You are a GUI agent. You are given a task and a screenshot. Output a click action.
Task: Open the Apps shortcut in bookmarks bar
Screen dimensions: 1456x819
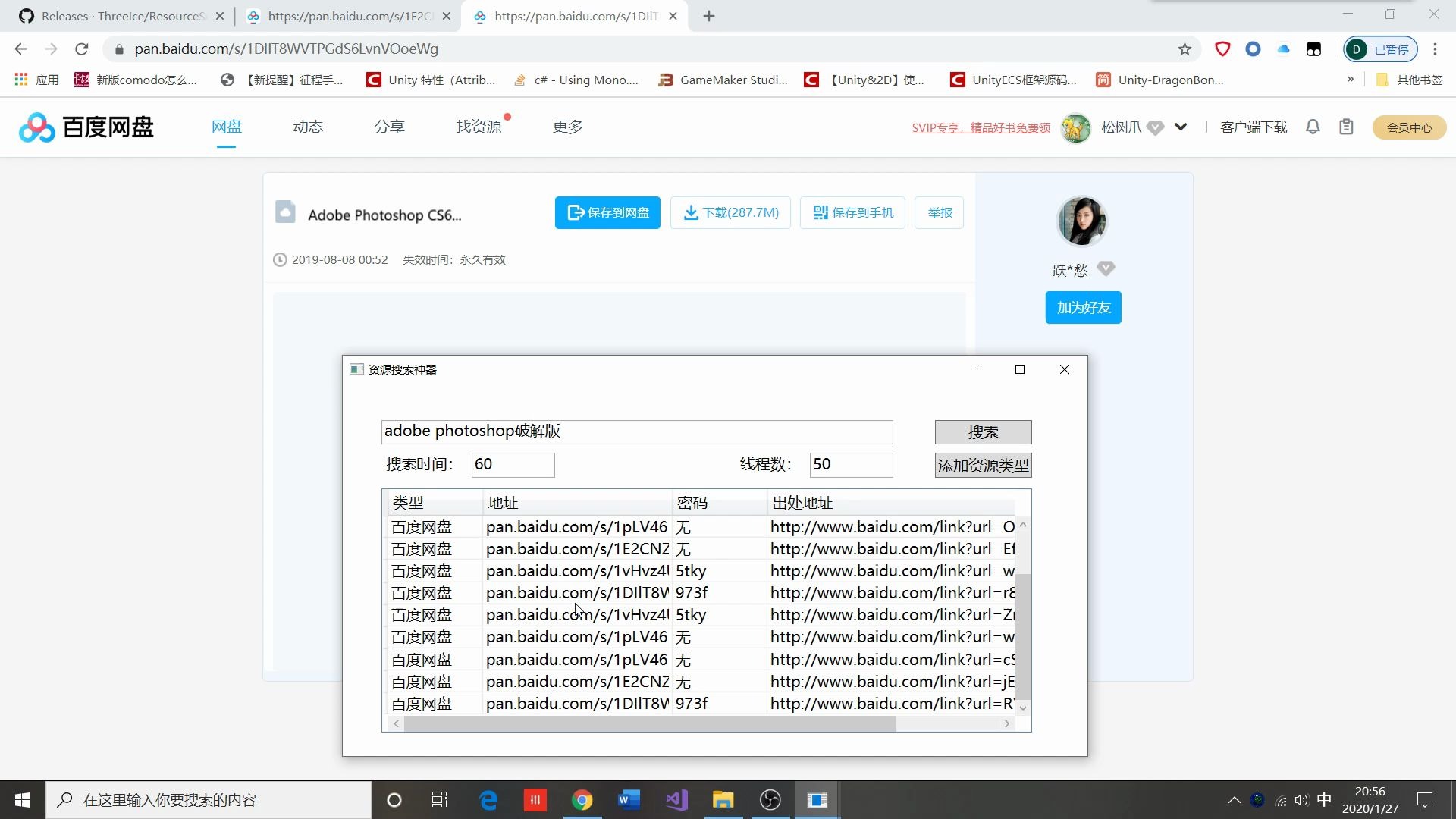36,80
